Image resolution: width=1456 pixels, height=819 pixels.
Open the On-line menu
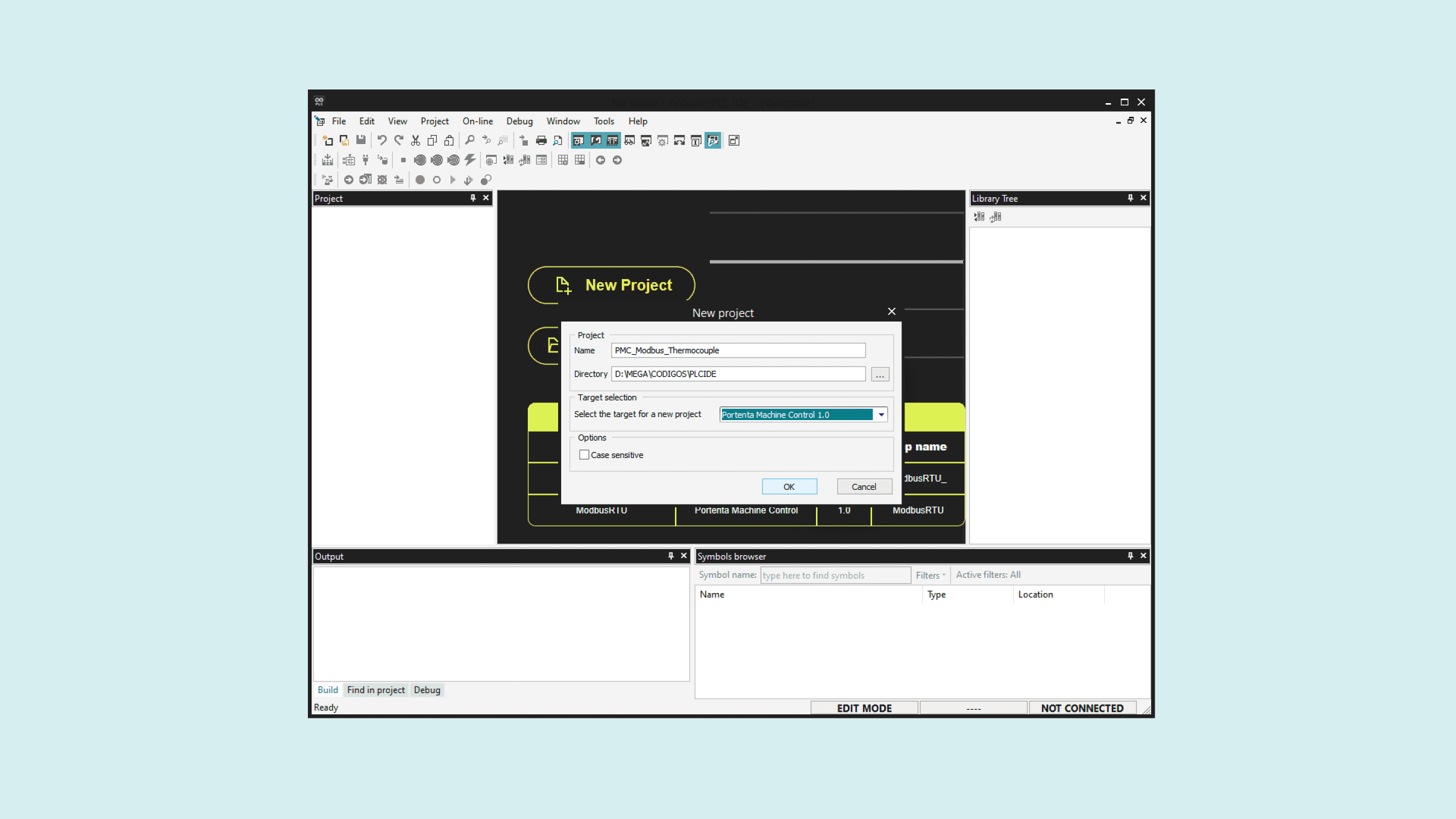click(477, 121)
